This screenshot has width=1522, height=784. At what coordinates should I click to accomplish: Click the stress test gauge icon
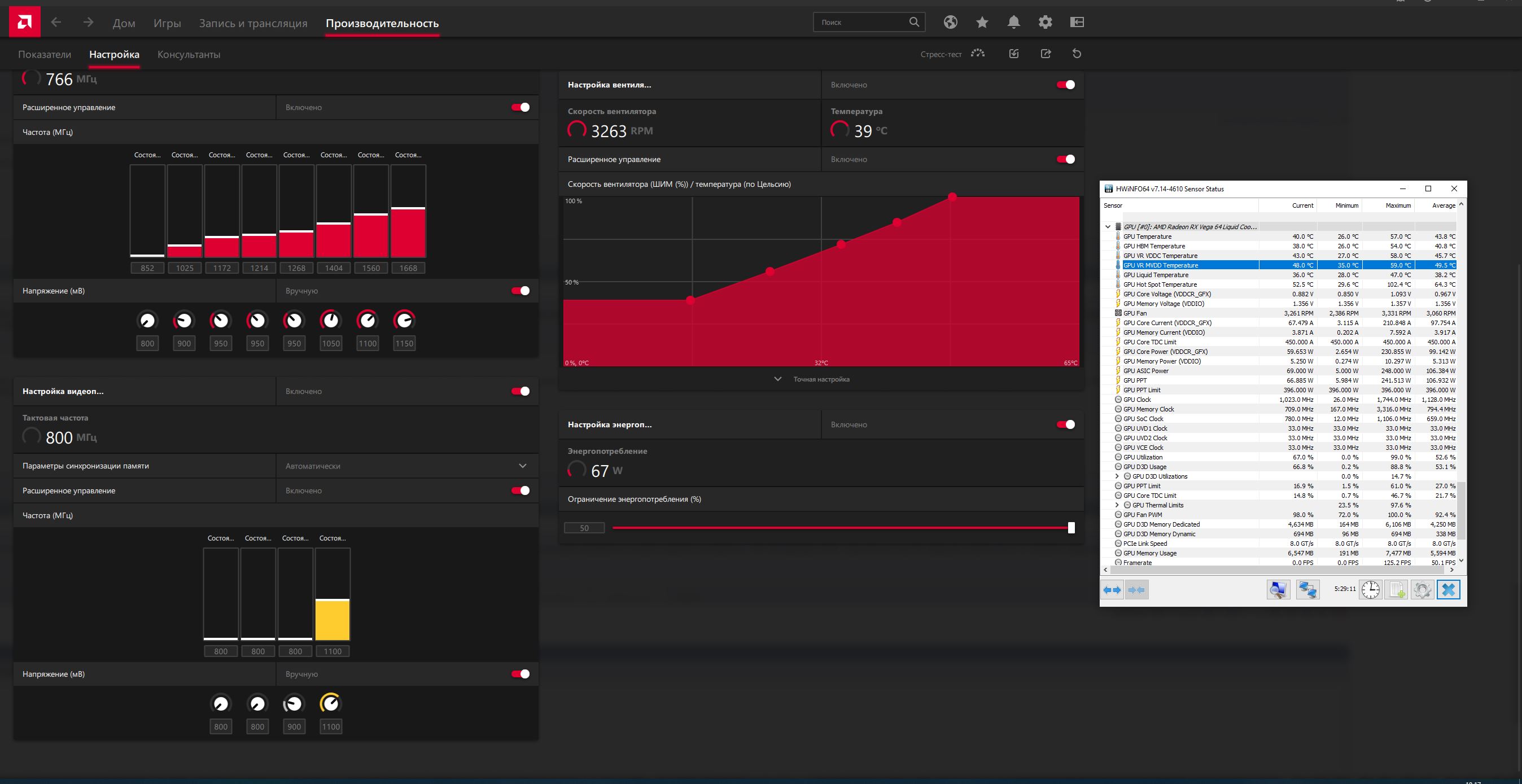[x=978, y=54]
